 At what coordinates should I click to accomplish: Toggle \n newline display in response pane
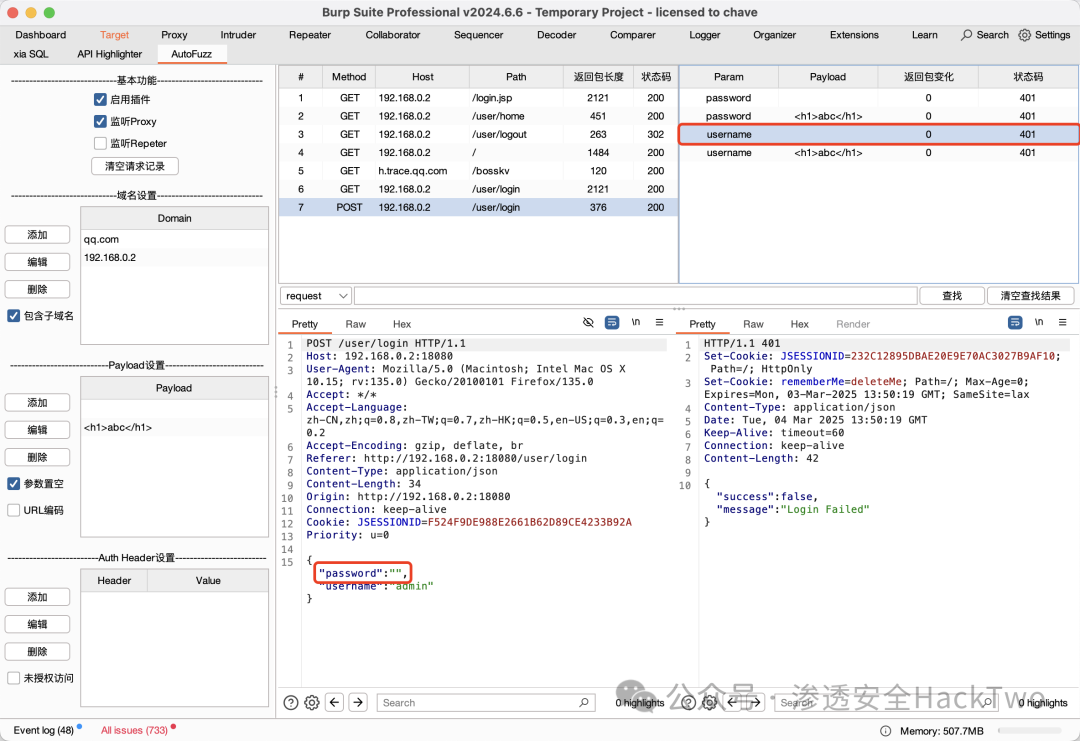[1039, 322]
